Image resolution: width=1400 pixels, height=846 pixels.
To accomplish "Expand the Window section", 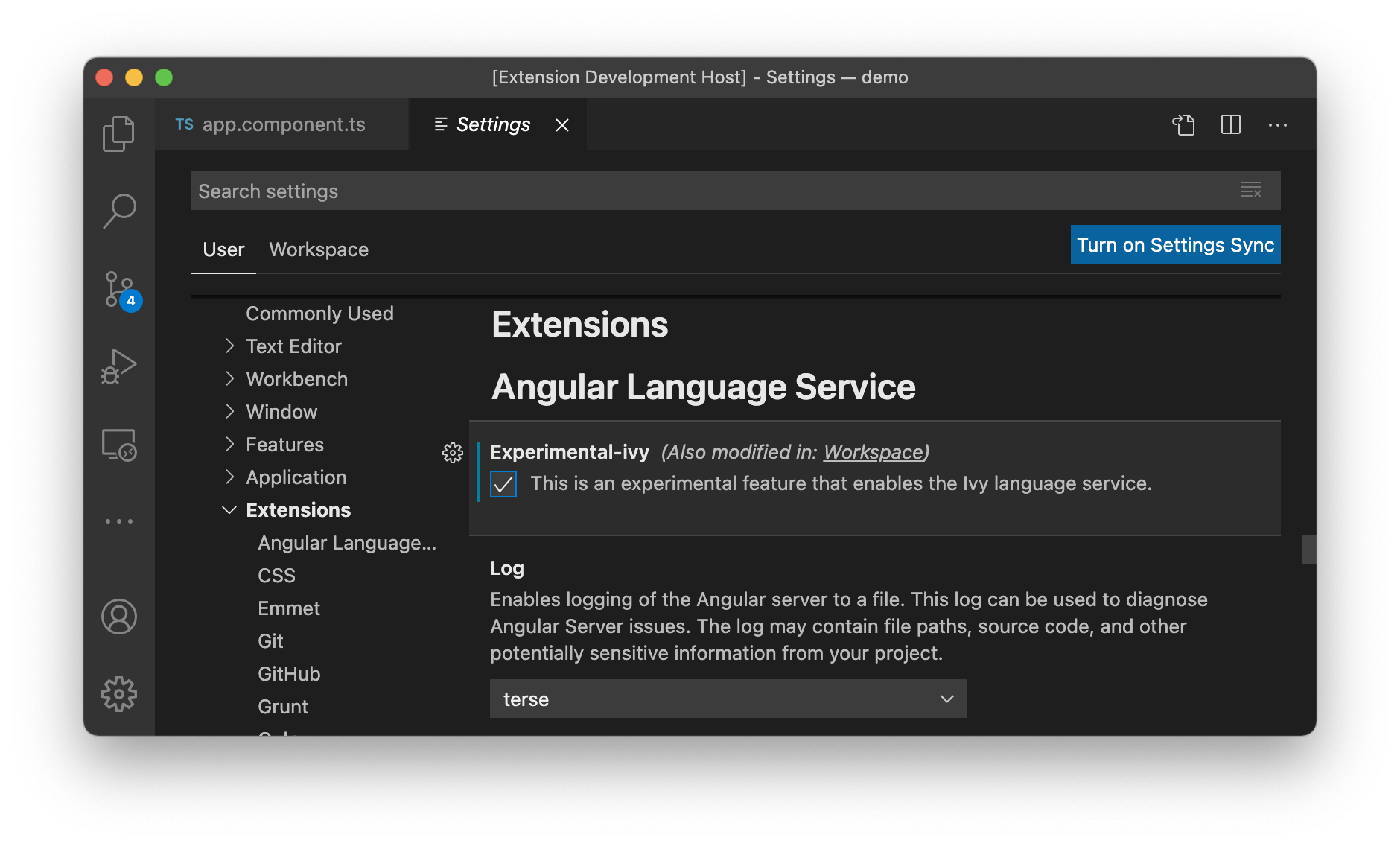I will (x=230, y=412).
